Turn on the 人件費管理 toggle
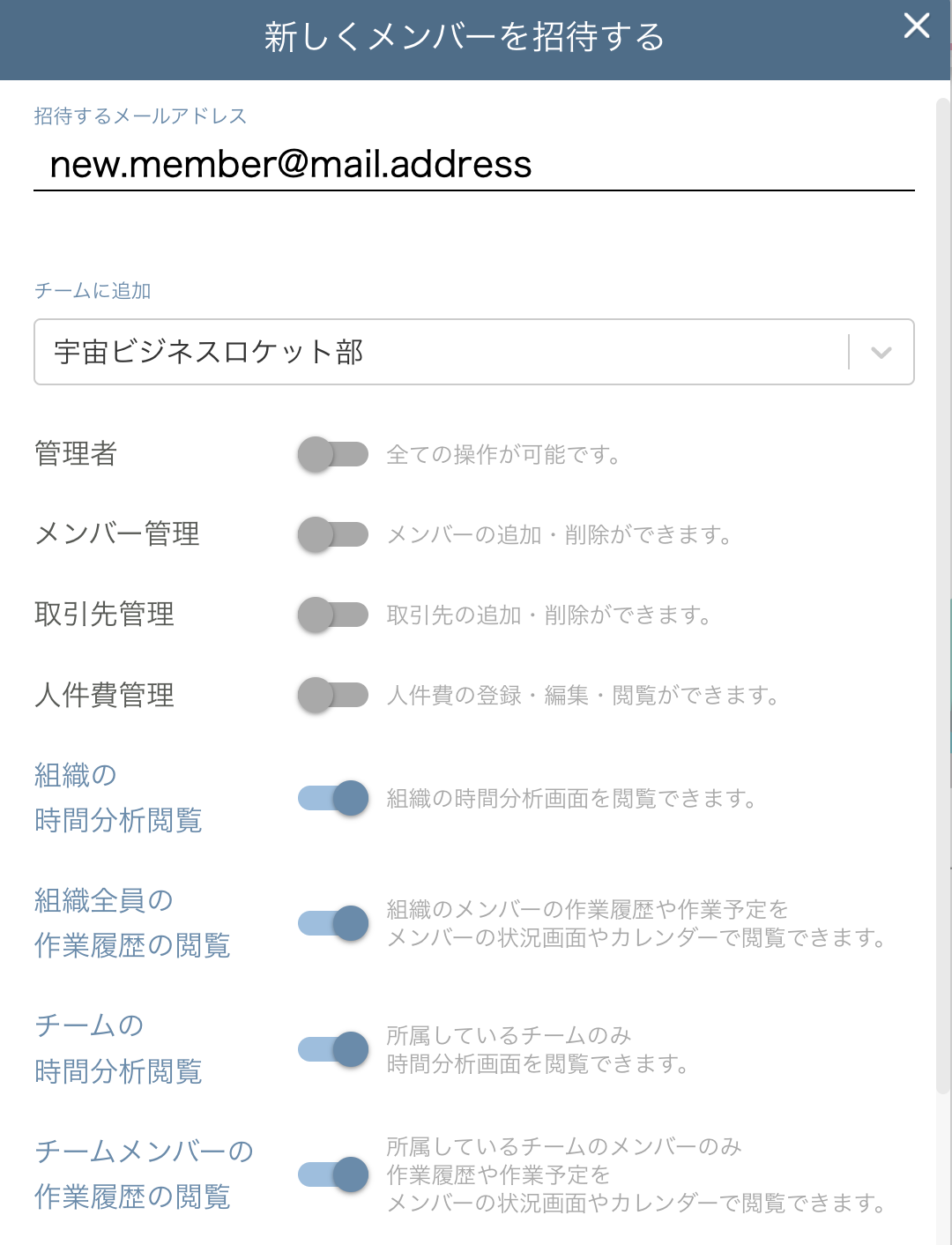The height and width of the screenshot is (1245, 952). [x=333, y=695]
